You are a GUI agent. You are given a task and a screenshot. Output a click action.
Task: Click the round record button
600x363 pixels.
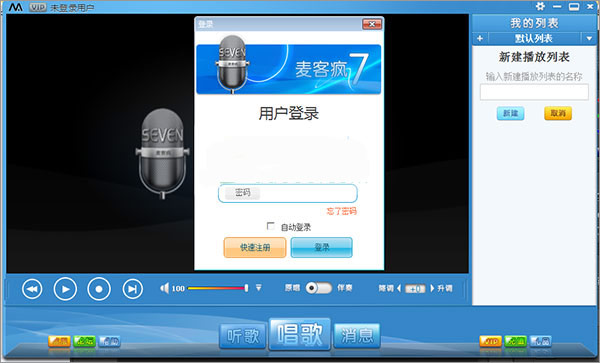click(x=99, y=289)
